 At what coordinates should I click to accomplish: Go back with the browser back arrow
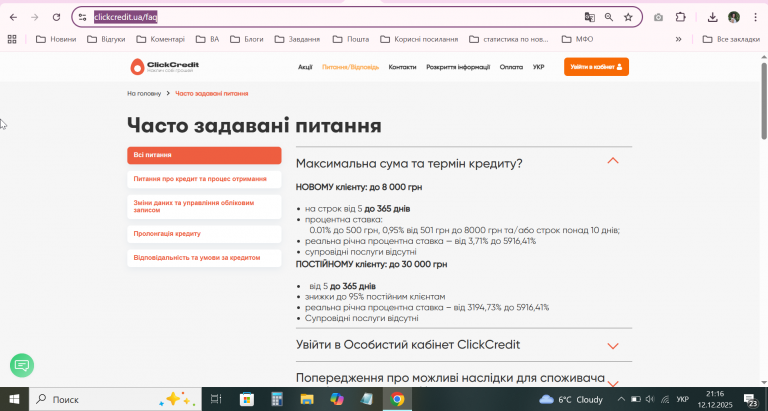(13, 17)
